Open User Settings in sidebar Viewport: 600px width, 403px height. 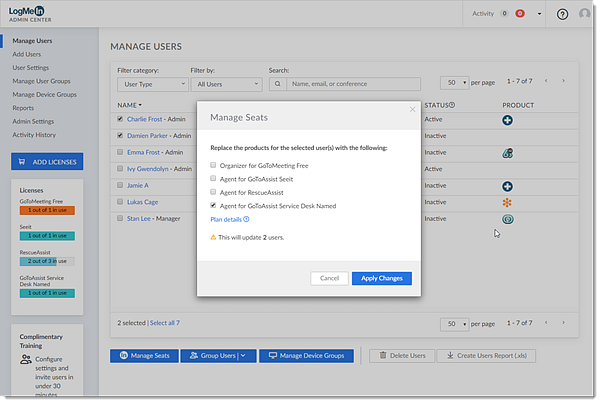point(31,68)
